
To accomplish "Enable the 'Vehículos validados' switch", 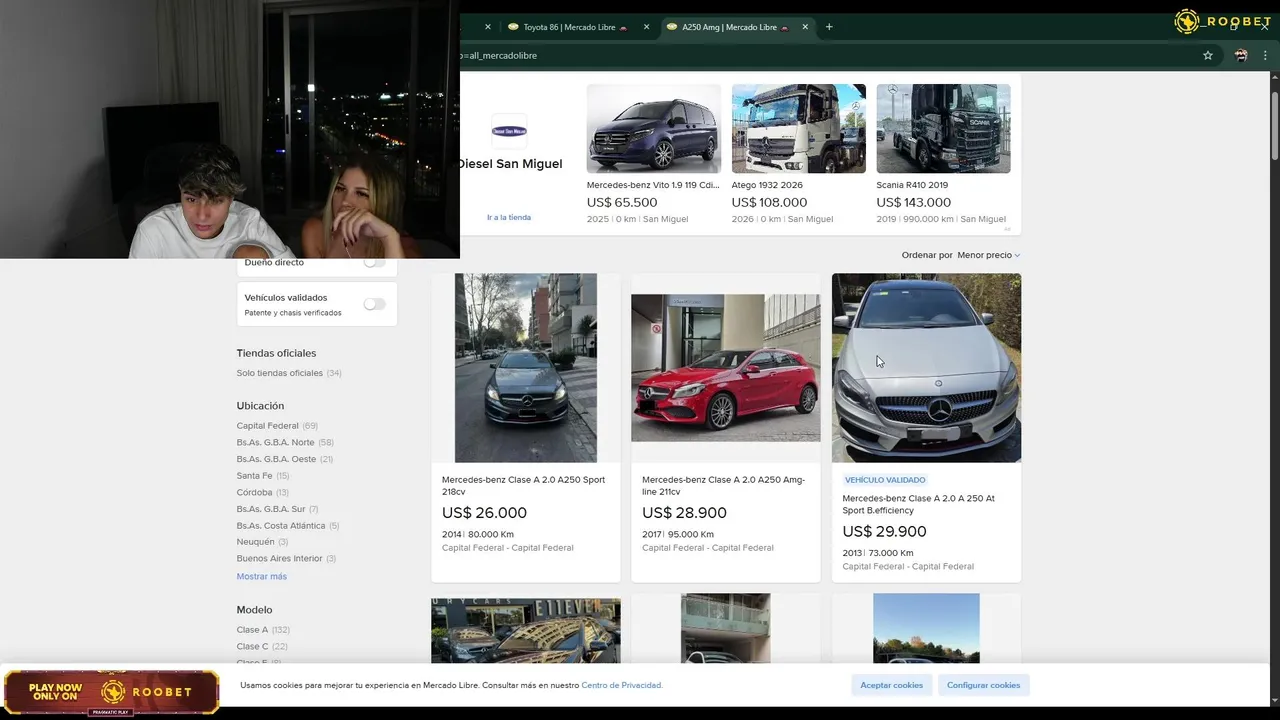I will tap(374, 304).
